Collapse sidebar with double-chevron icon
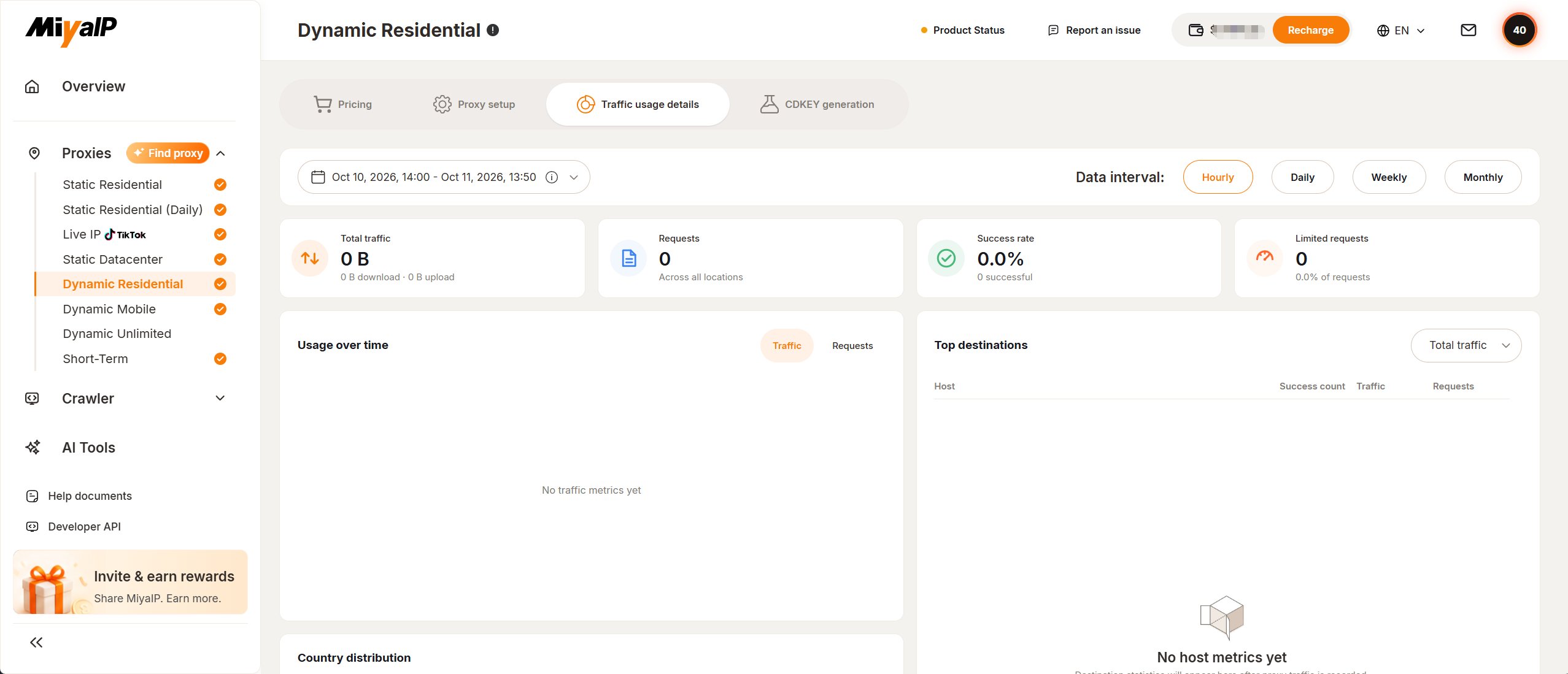The image size is (1568, 674). (36, 642)
